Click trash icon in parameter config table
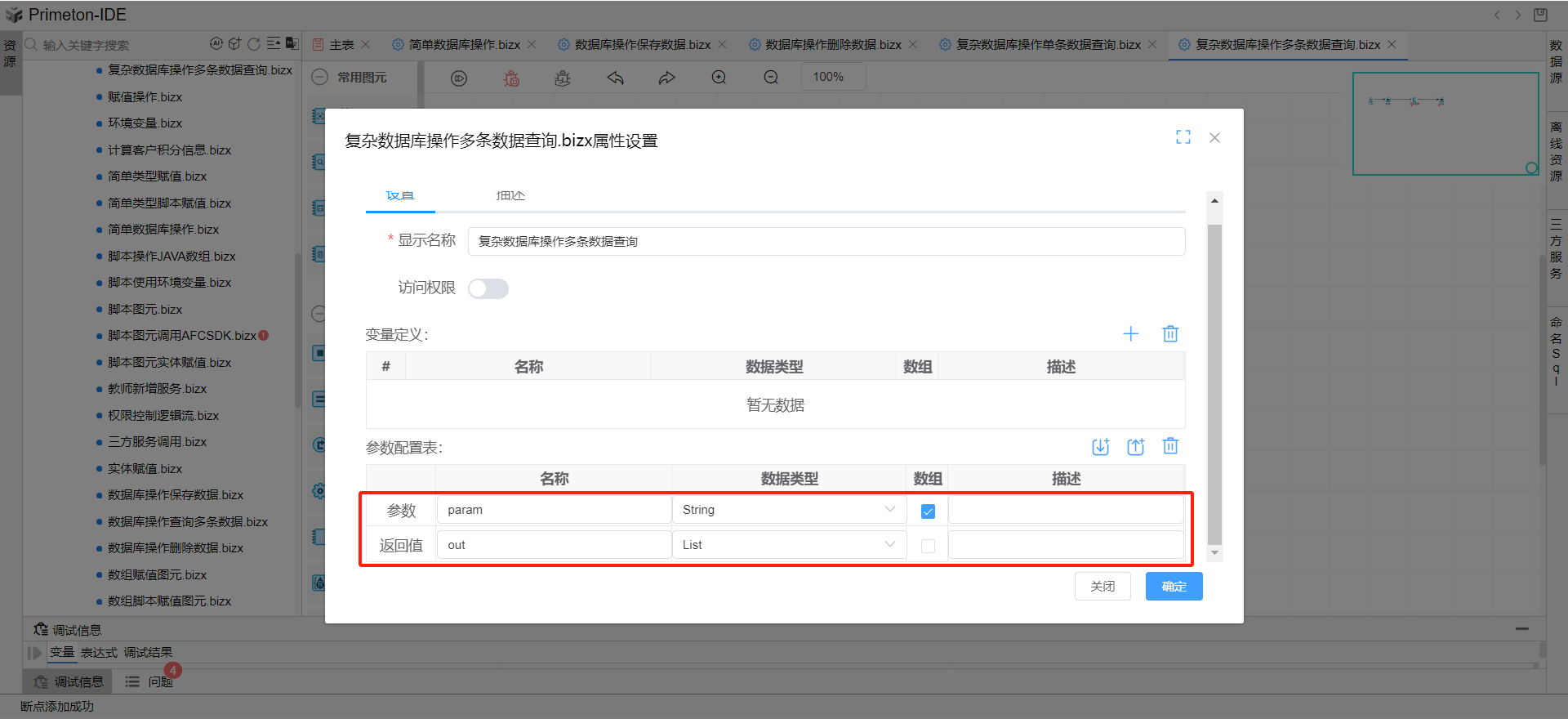1568x719 pixels. point(1170,446)
